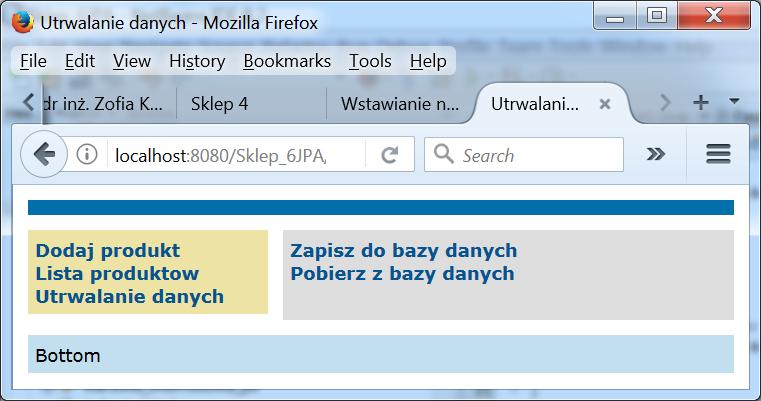Switch to the dr inż. Zofia K... tab
This screenshot has width=761, height=401.
pyautogui.click(x=109, y=103)
